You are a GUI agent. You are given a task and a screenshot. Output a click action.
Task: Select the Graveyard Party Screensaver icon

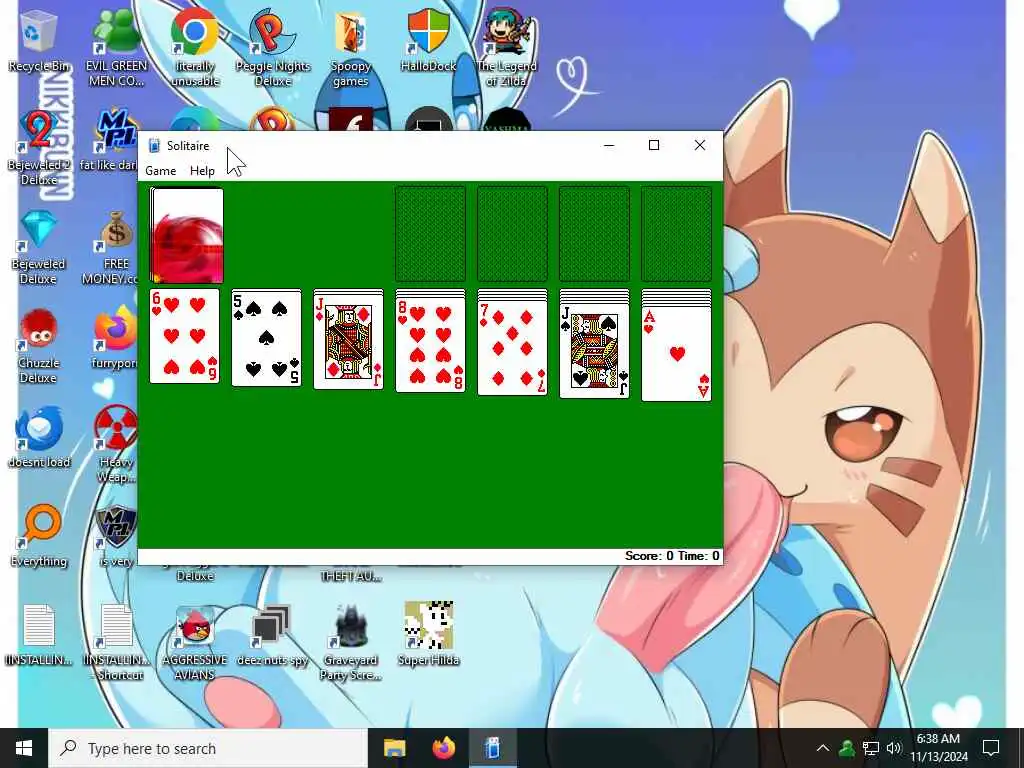[351, 643]
